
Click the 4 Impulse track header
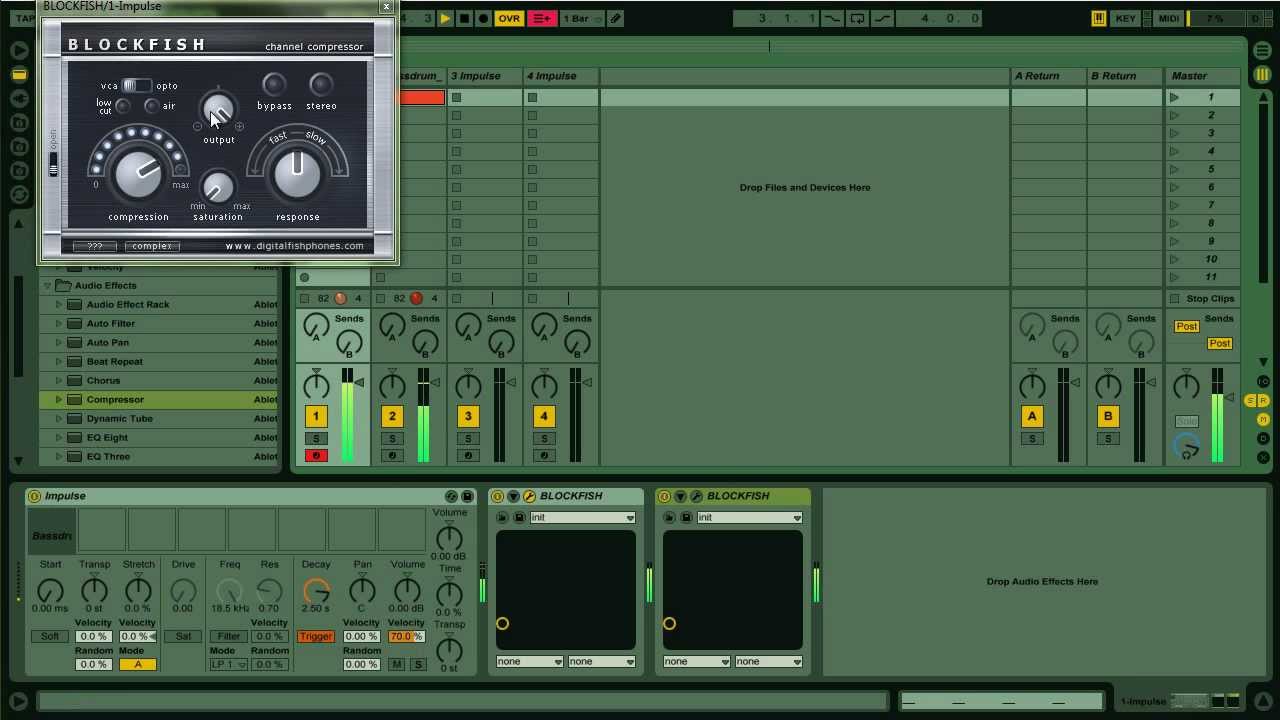[x=561, y=76]
